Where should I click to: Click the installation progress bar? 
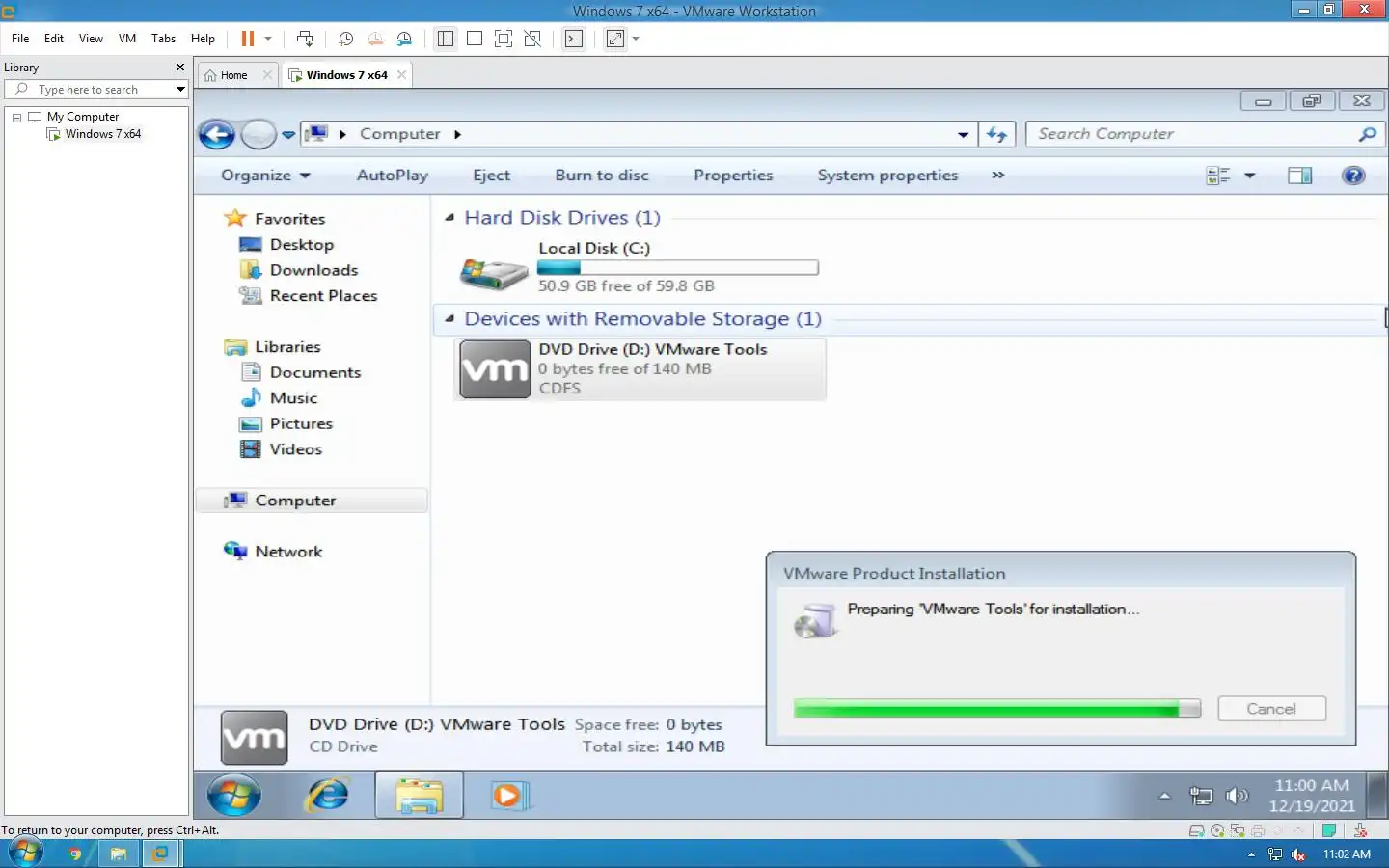tap(996, 709)
